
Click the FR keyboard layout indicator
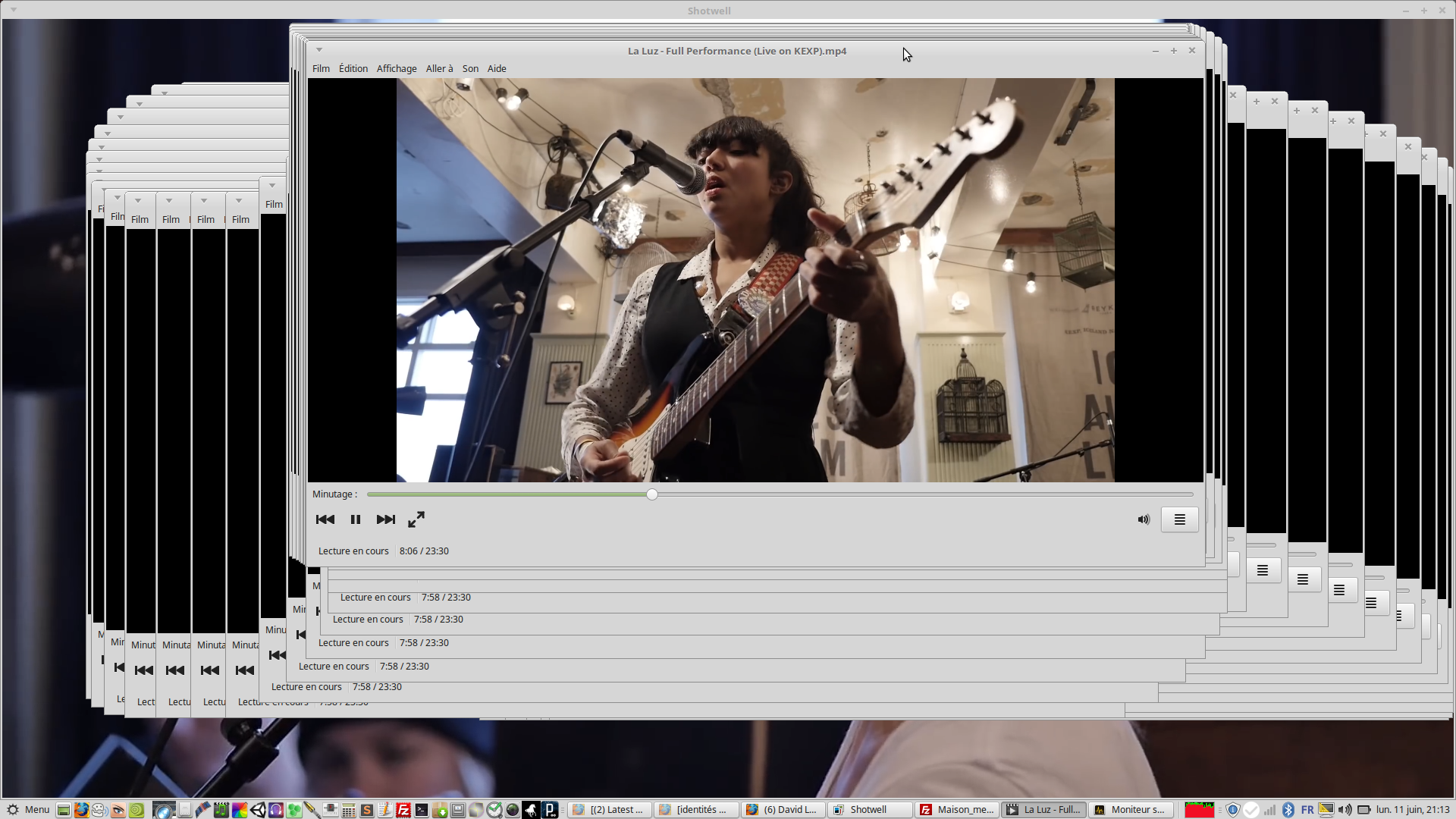pos(1307,809)
